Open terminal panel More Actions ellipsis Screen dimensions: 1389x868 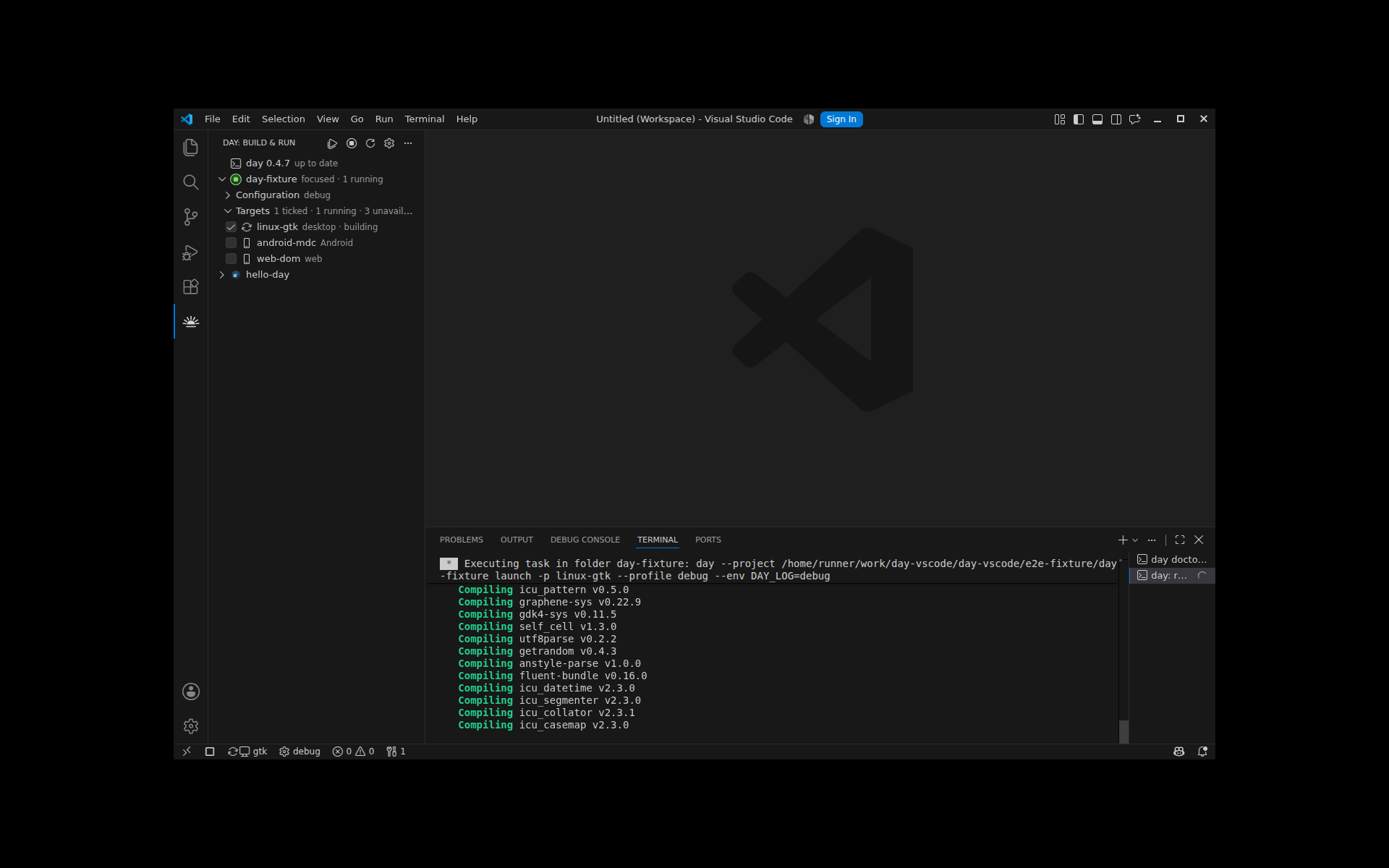click(x=1152, y=540)
